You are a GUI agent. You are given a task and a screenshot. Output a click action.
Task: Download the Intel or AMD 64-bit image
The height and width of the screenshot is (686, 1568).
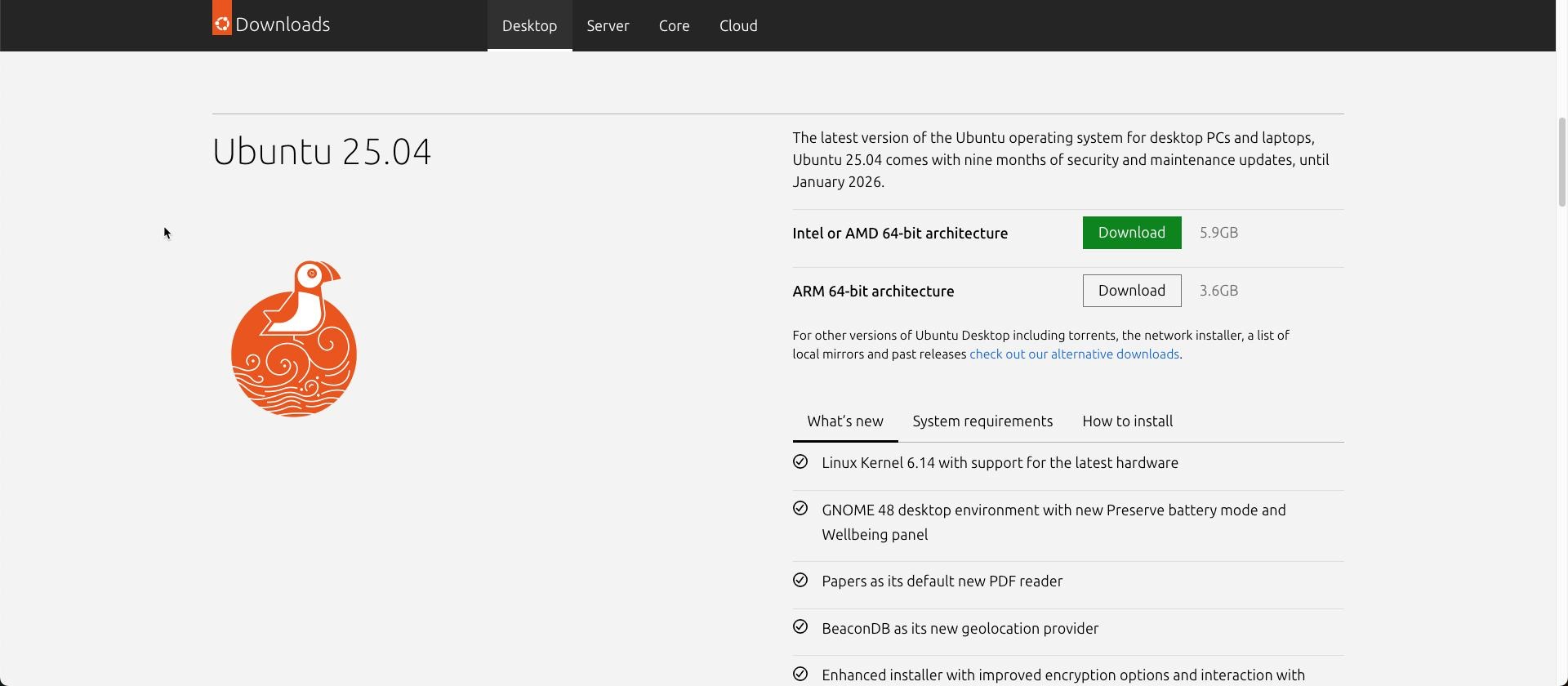pyautogui.click(x=1132, y=233)
